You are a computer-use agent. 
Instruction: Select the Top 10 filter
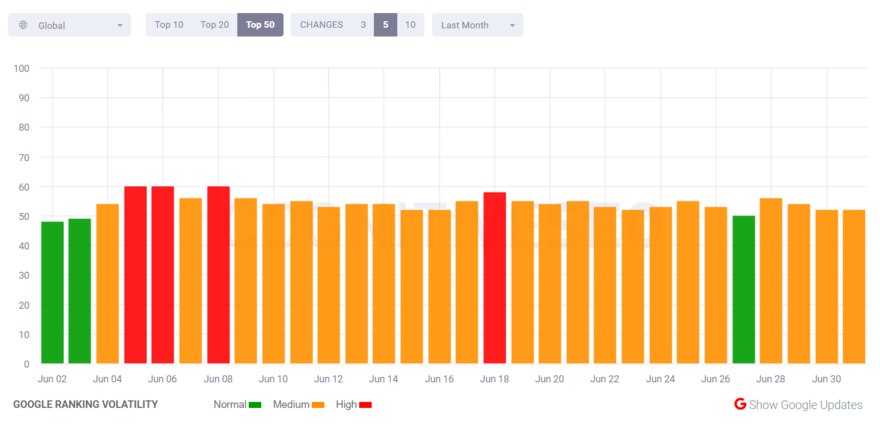point(169,25)
